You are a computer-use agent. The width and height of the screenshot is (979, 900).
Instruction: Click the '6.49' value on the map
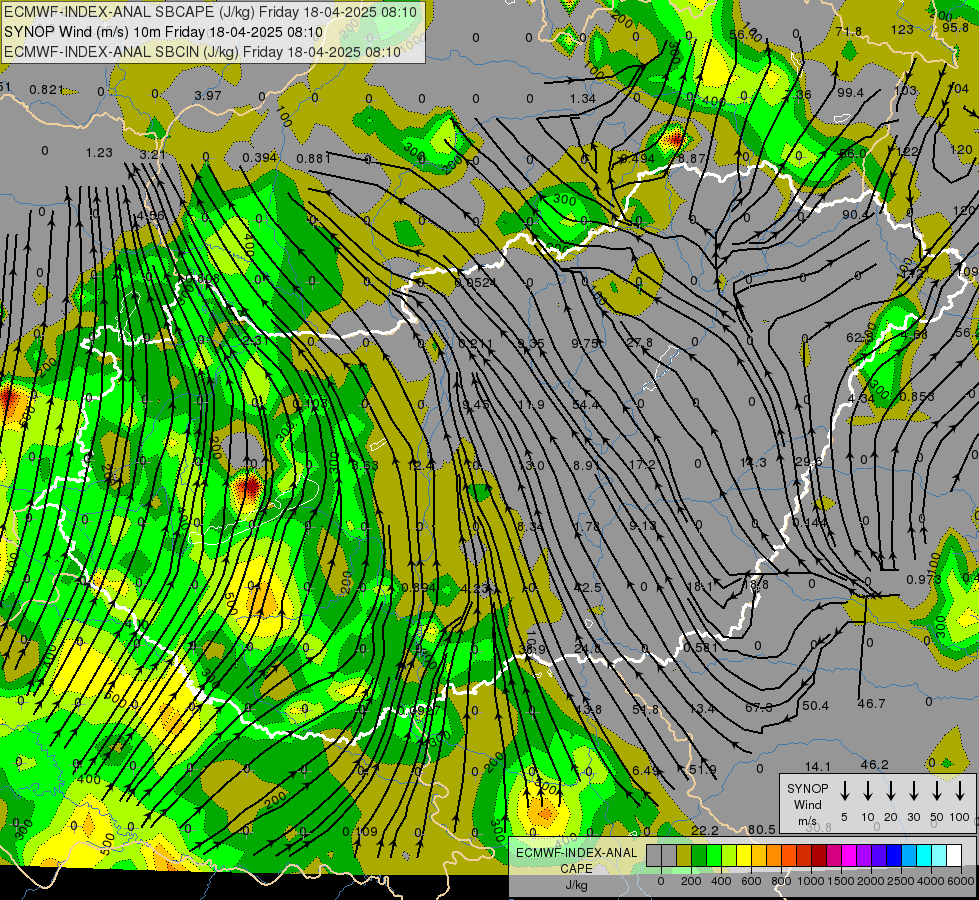[645, 771]
